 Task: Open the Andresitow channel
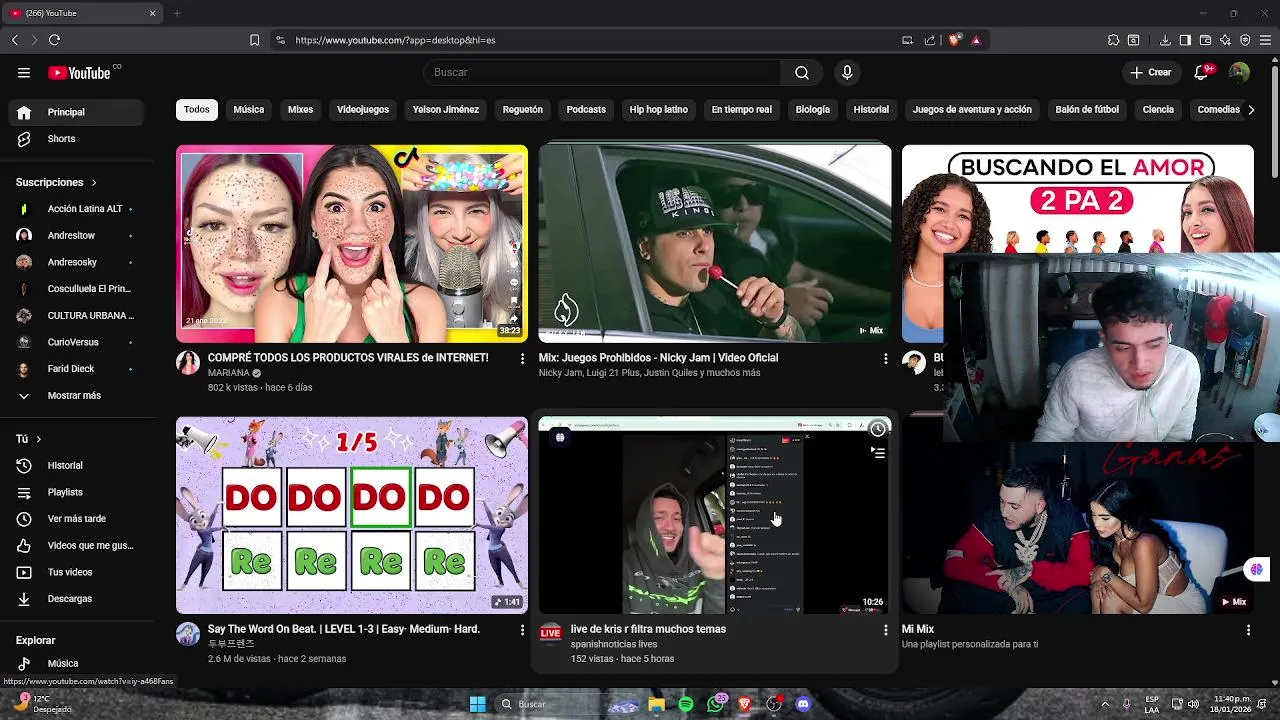coord(78,235)
